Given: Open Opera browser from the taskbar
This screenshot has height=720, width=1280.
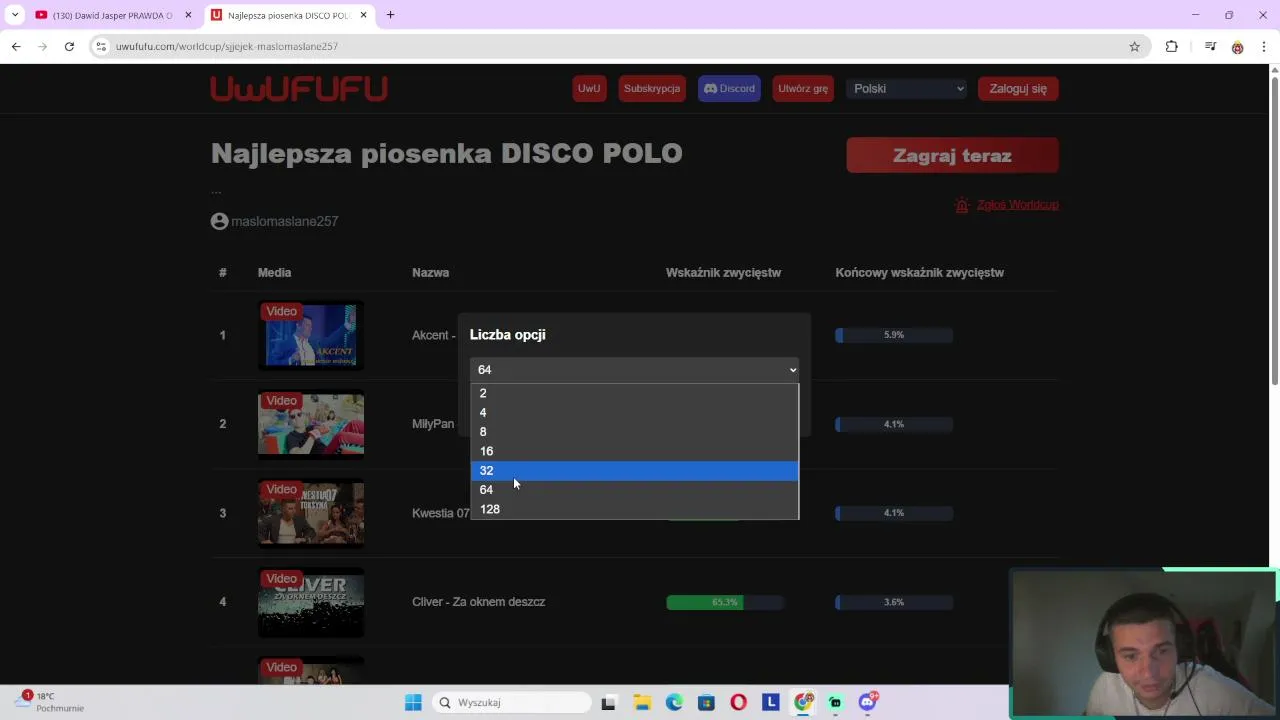Looking at the screenshot, I should (x=738, y=703).
